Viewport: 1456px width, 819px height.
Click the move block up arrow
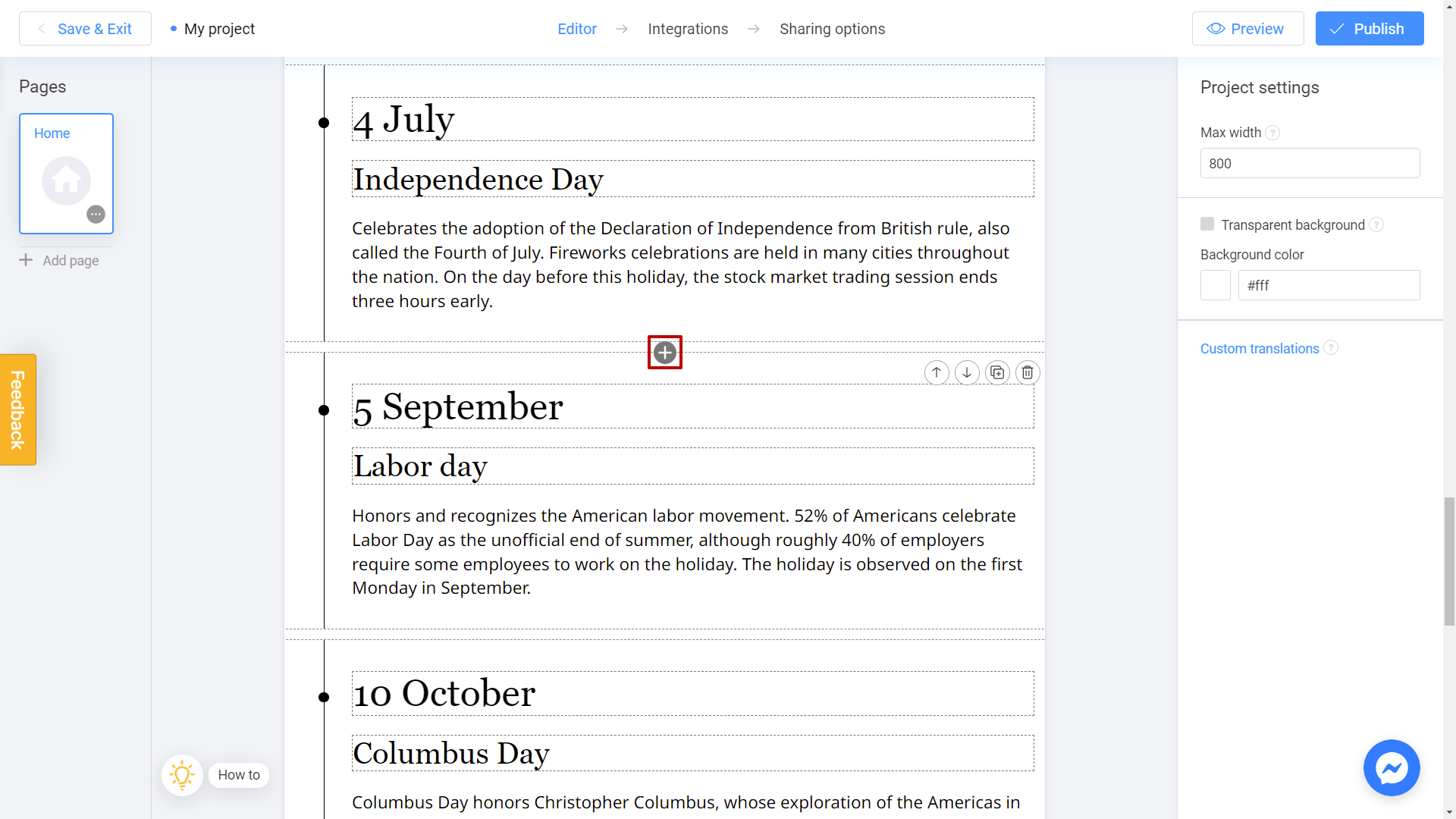pos(936,372)
